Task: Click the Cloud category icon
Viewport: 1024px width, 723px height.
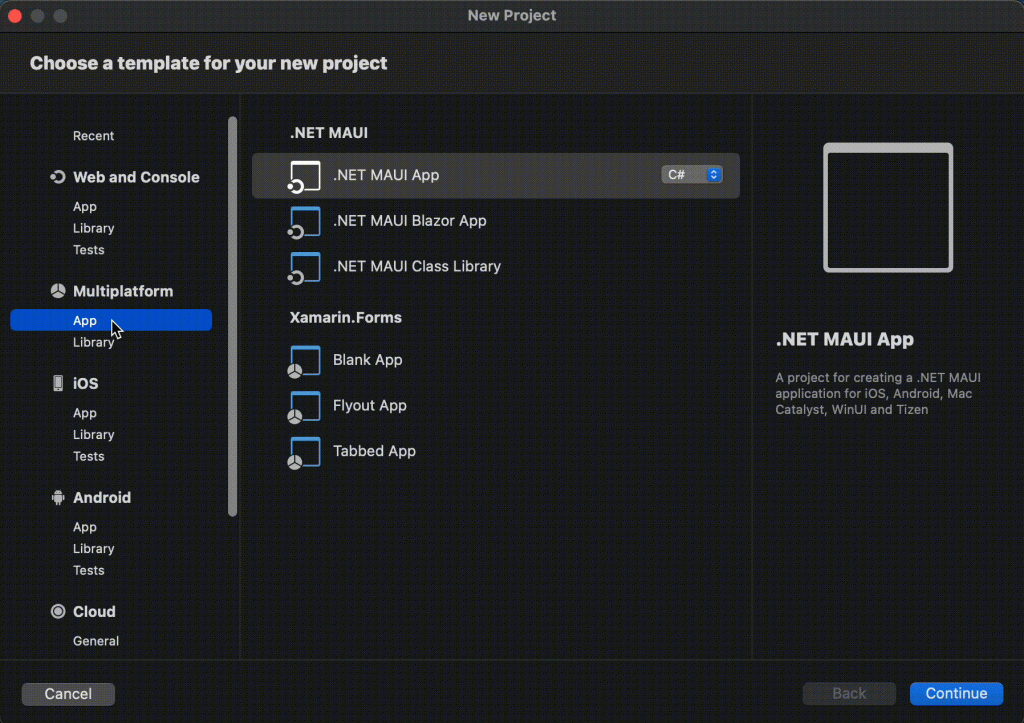Action: pyautogui.click(x=57, y=611)
